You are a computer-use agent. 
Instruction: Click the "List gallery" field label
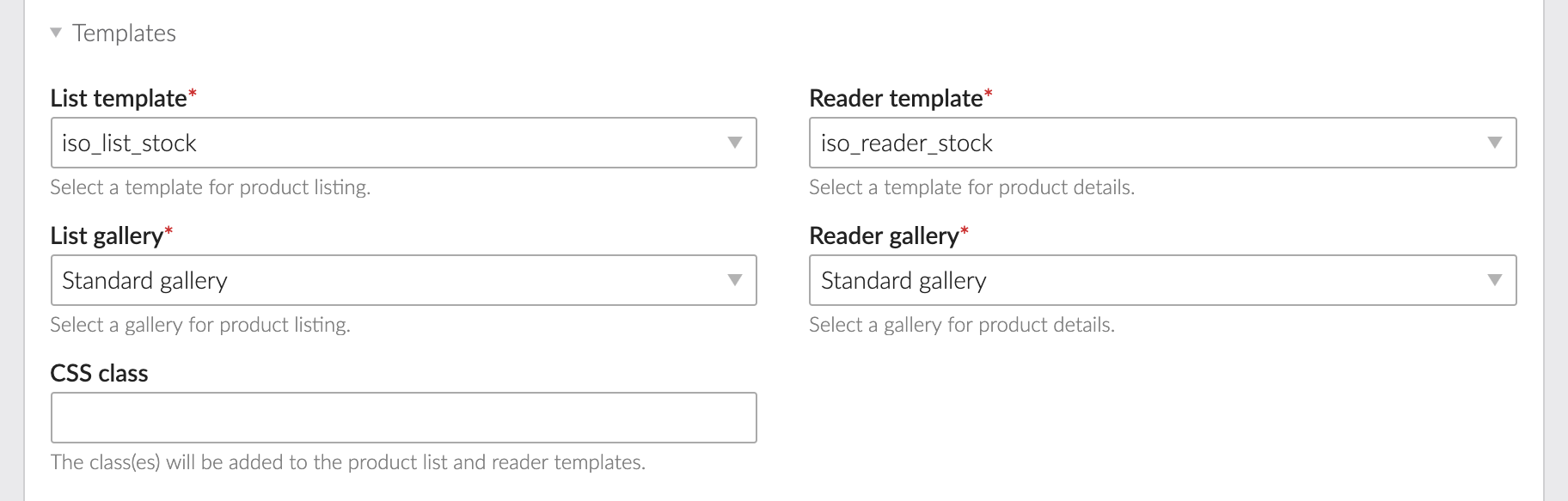(107, 235)
